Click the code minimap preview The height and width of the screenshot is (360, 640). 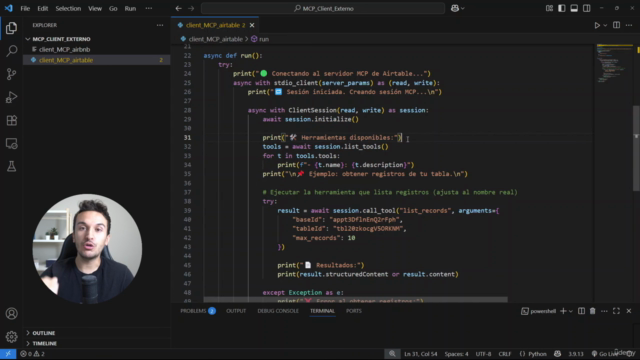tap(614, 63)
